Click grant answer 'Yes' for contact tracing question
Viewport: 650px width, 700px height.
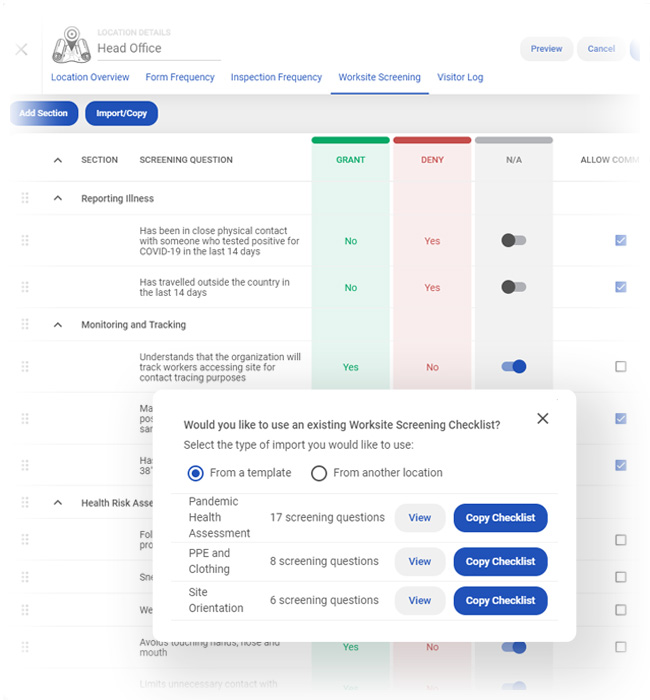(x=350, y=367)
